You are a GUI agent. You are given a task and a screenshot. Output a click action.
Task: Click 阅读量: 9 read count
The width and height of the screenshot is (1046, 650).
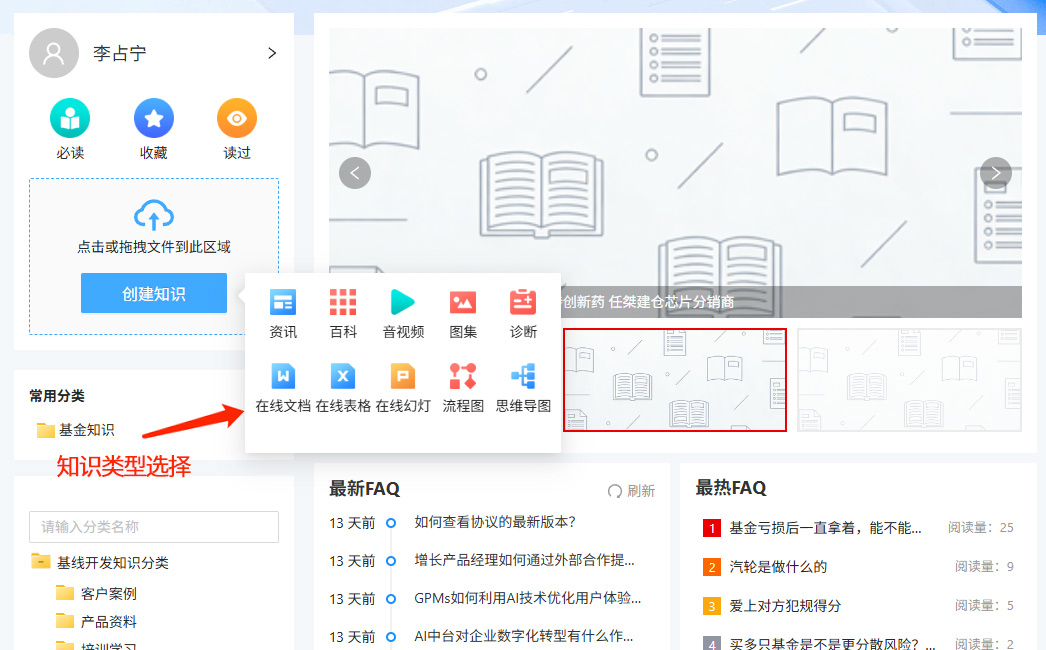[x=985, y=567]
